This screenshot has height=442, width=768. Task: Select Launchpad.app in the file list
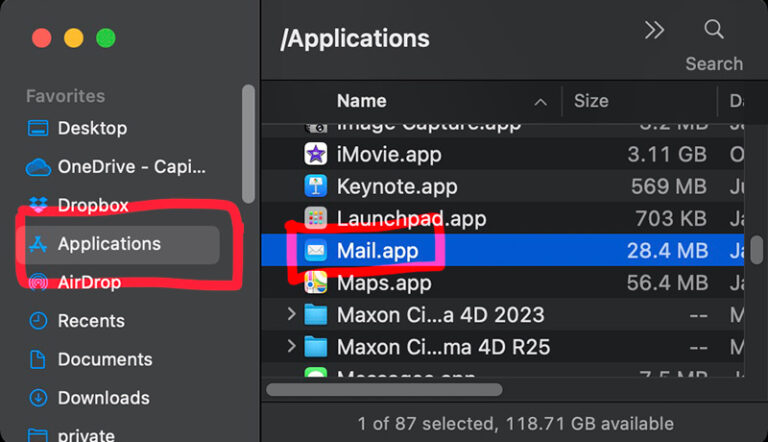[411, 219]
